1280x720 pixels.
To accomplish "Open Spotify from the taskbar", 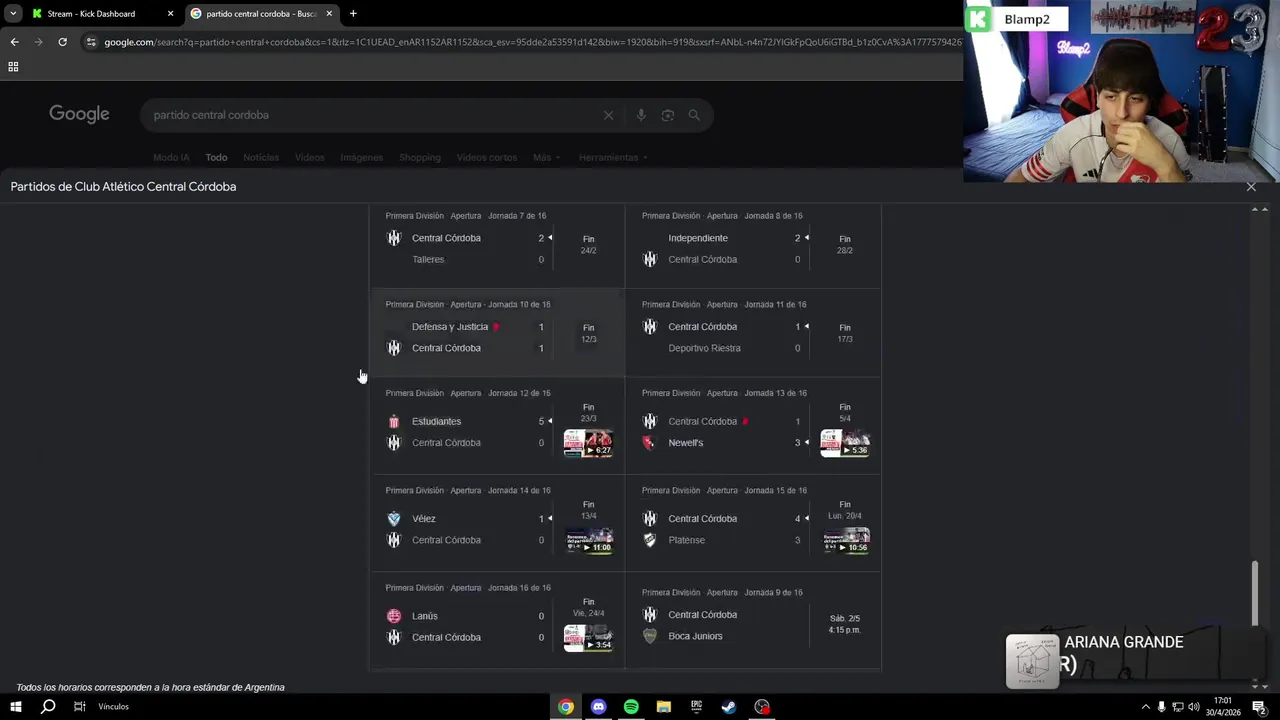I will [x=631, y=707].
